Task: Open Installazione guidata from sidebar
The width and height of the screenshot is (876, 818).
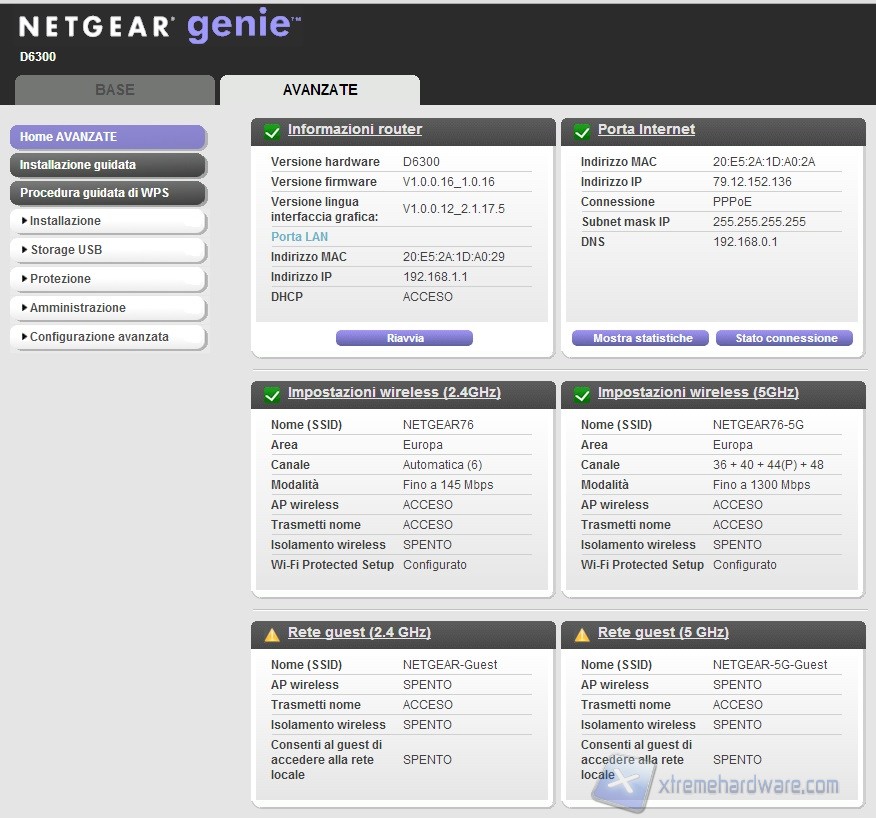Action: point(107,165)
